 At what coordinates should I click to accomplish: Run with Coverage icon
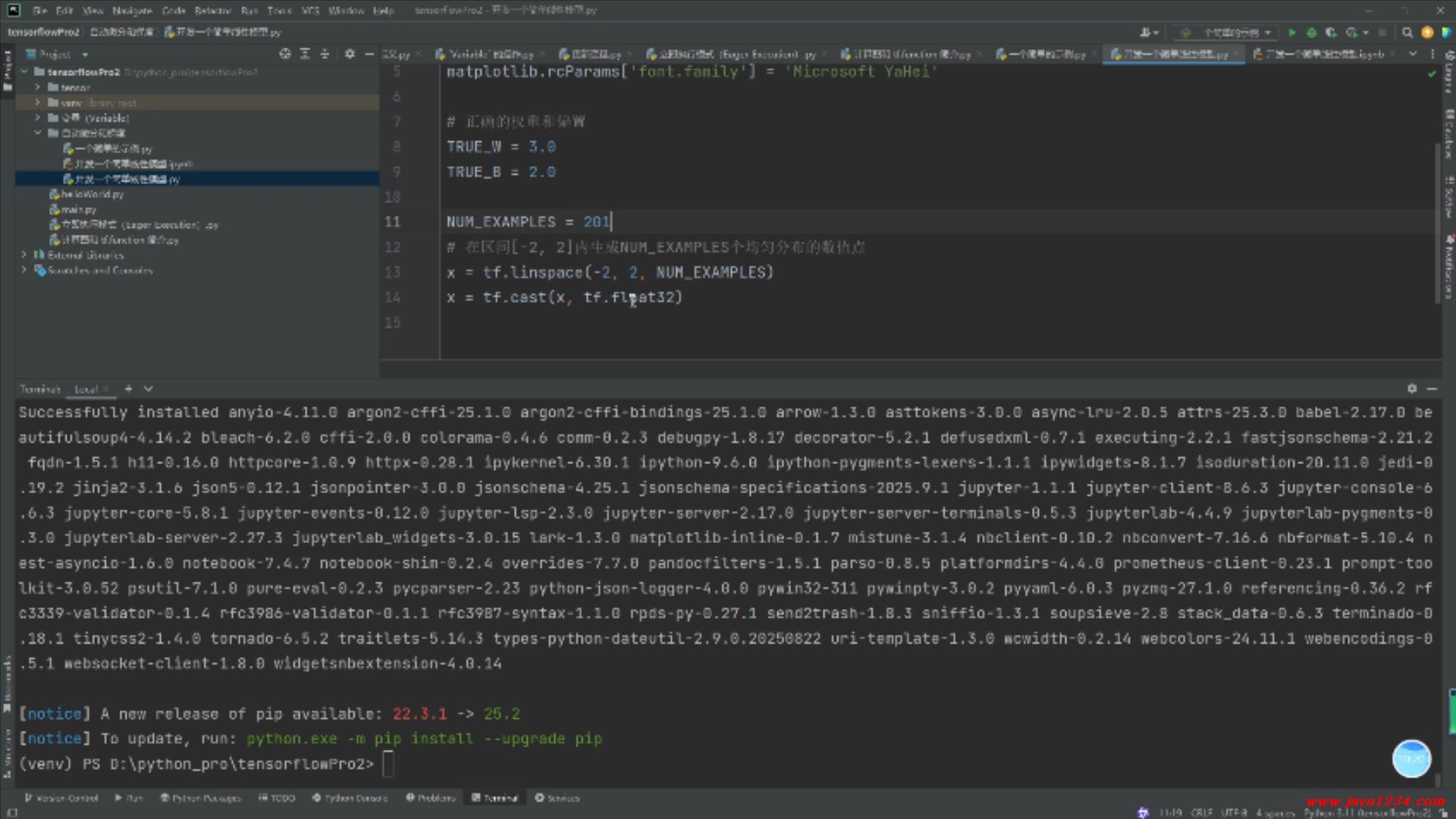coord(1331,33)
